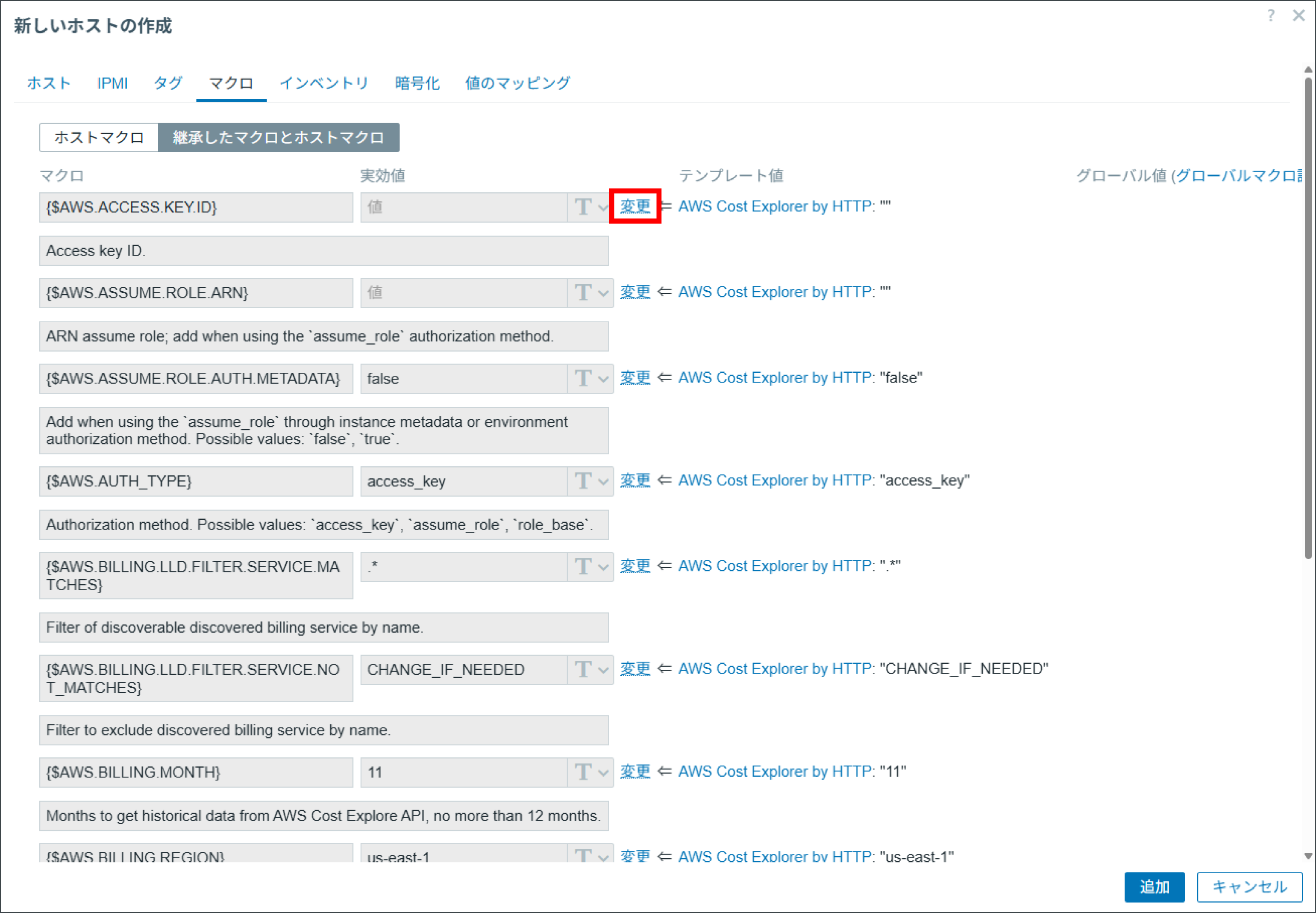Screen dimensions: 1316x913
Task: Open the text type selector for {$AWS.ASSUME.ROLE.ARN}
Action: point(590,293)
